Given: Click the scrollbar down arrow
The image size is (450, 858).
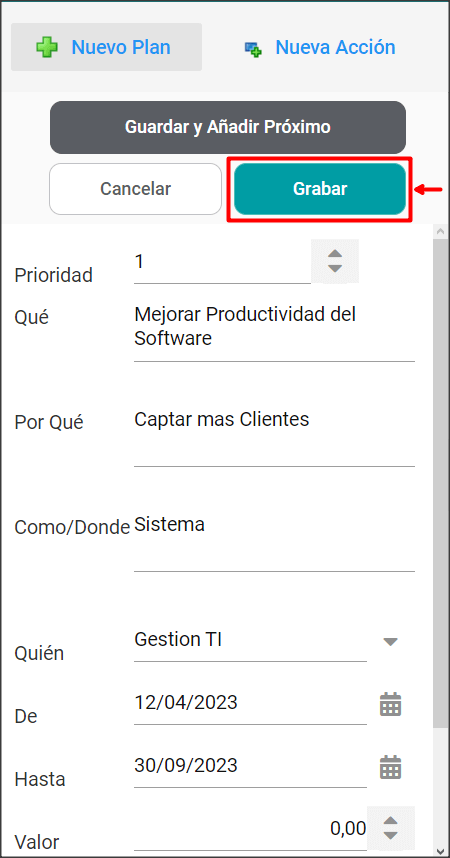Looking at the screenshot, I should (440, 850).
